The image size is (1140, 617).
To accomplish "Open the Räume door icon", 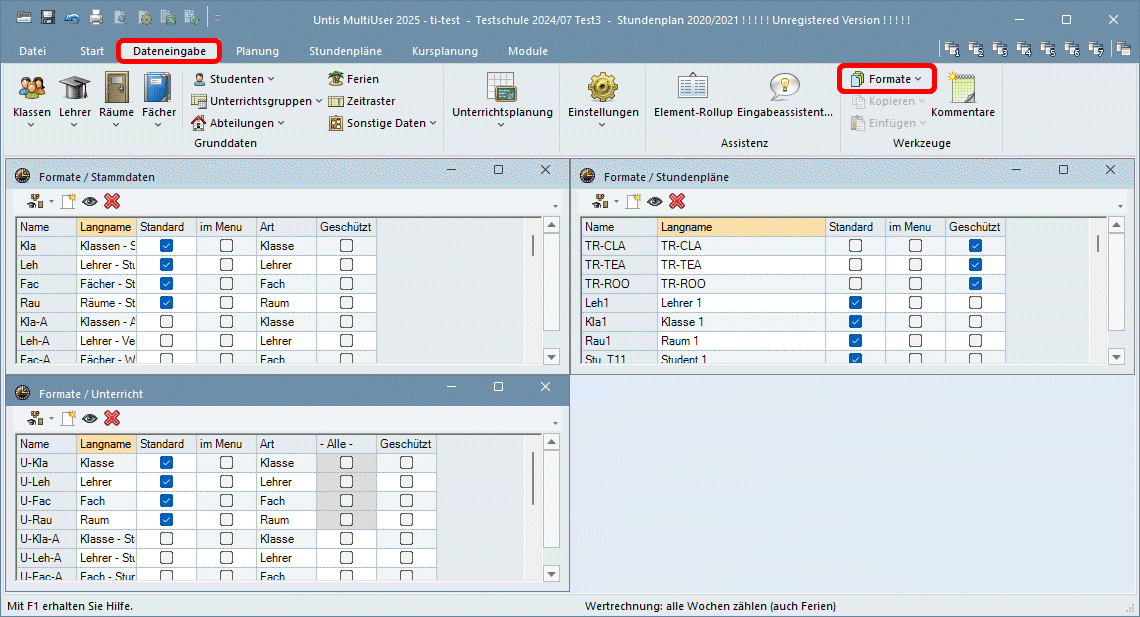I will click(x=117, y=89).
